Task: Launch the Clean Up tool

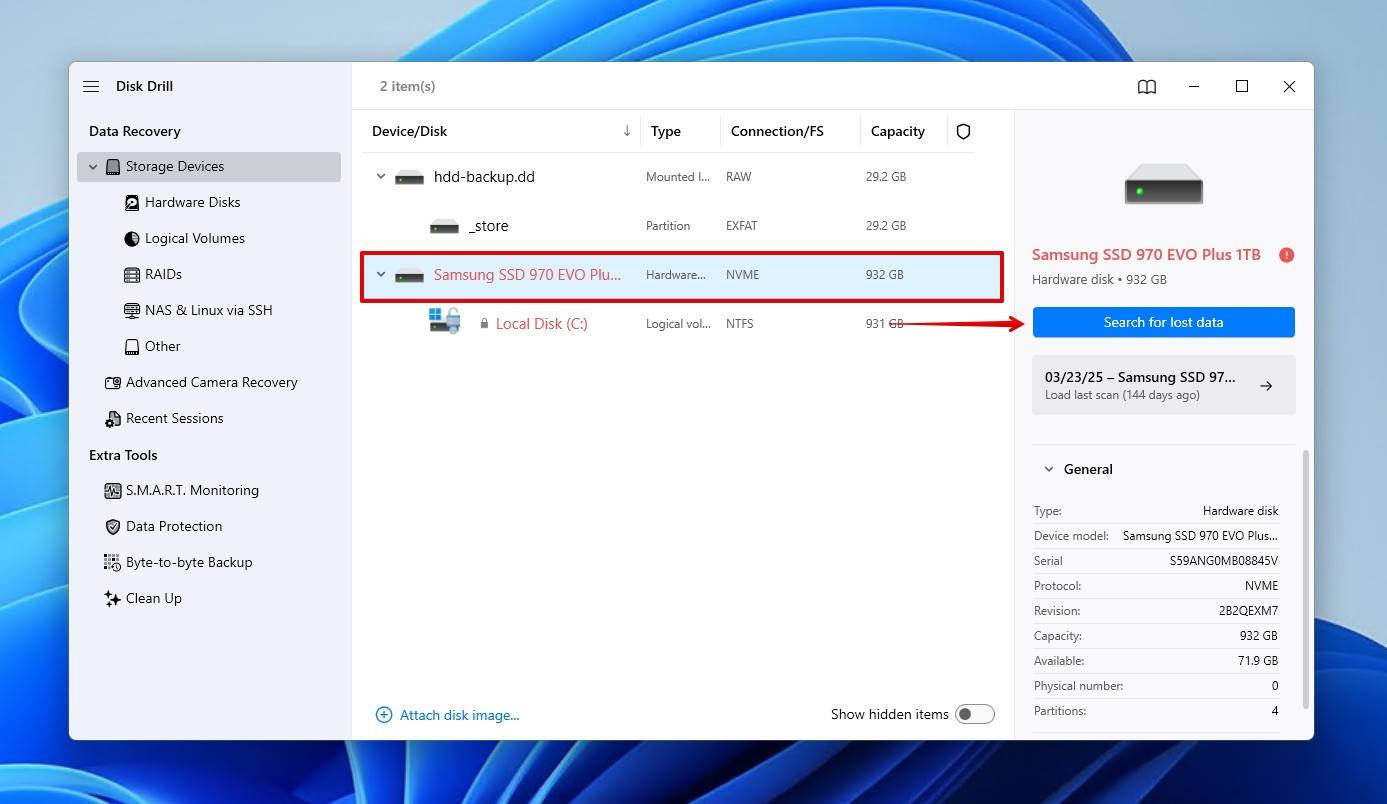Action: click(x=154, y=598)
